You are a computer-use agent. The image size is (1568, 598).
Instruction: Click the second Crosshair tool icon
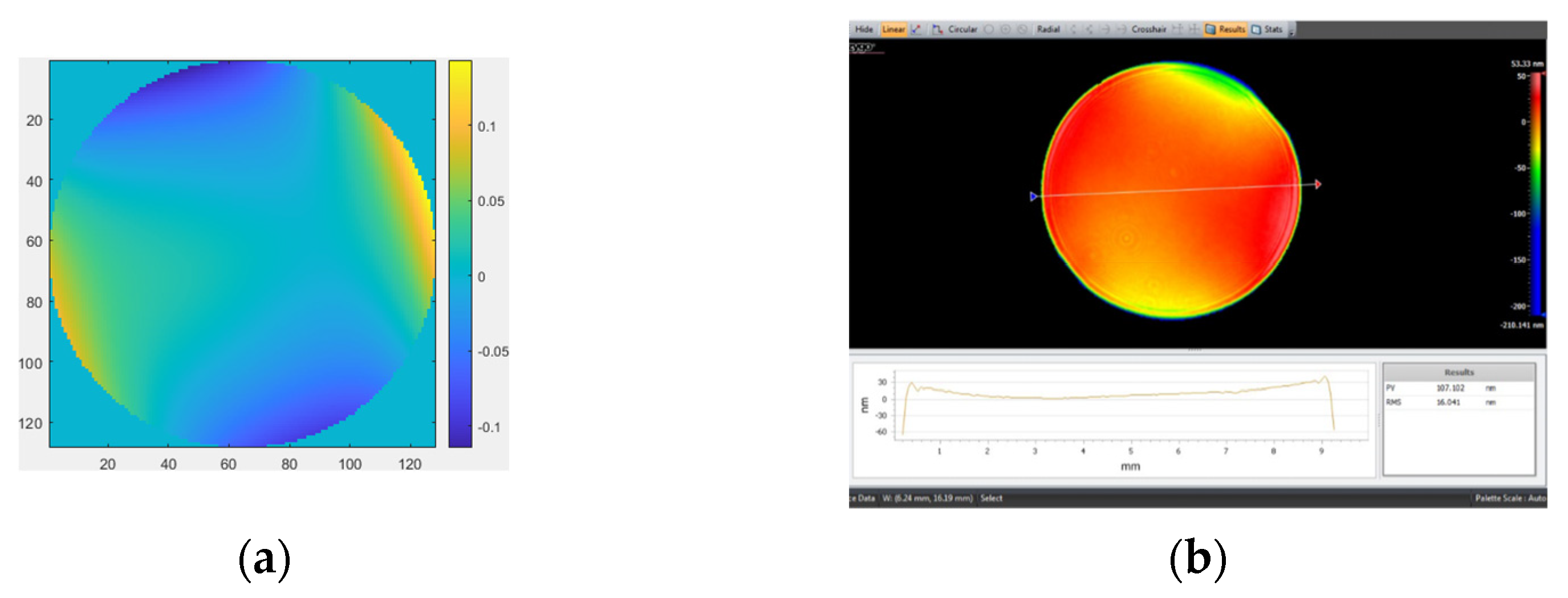click(1193, 29)
